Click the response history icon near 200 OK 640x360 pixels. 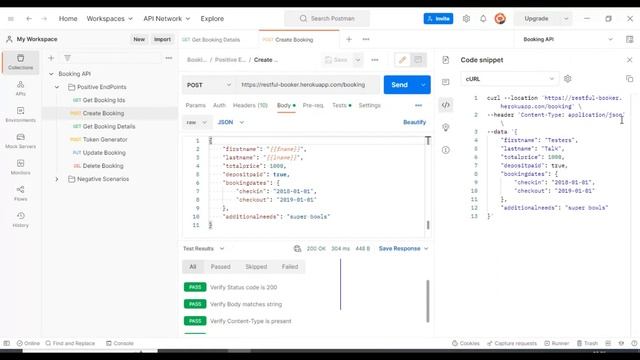[x=297, y=249]
